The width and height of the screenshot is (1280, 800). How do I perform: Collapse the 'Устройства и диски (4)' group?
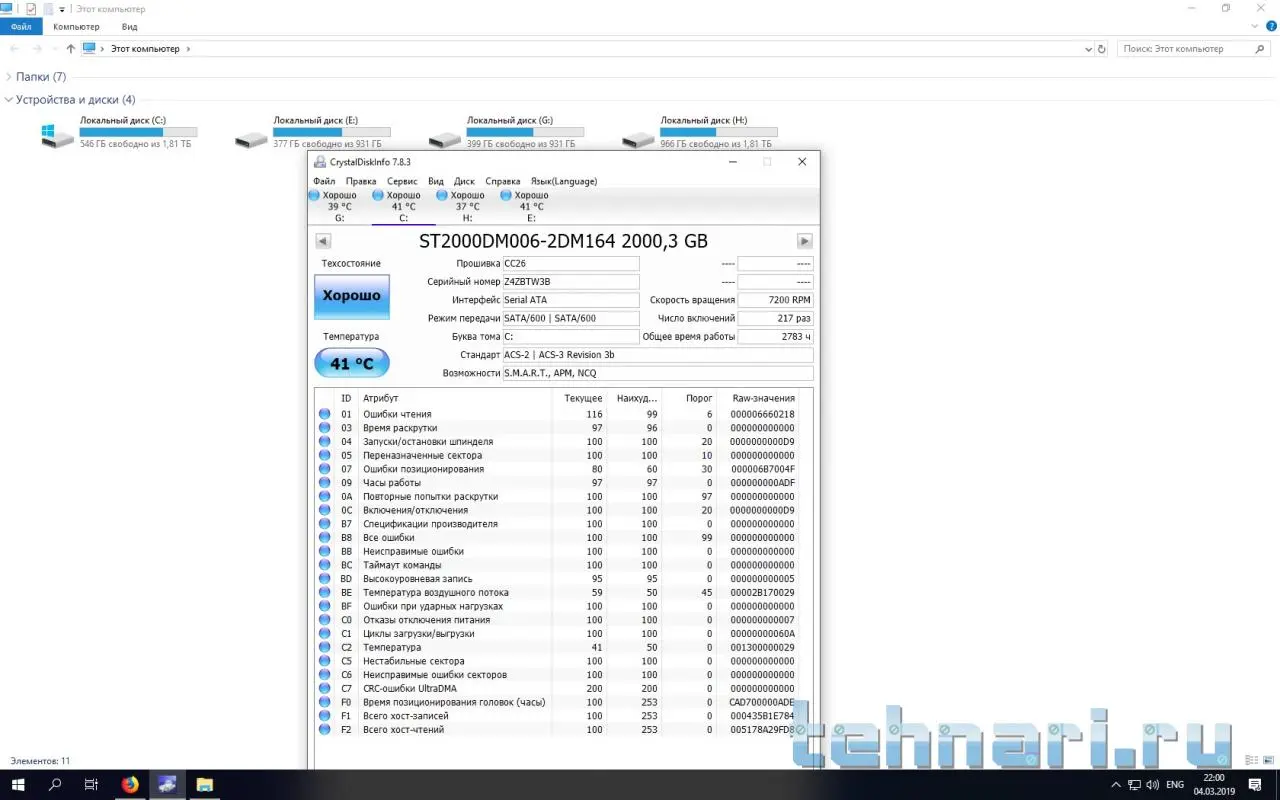[x=9, y=100]
